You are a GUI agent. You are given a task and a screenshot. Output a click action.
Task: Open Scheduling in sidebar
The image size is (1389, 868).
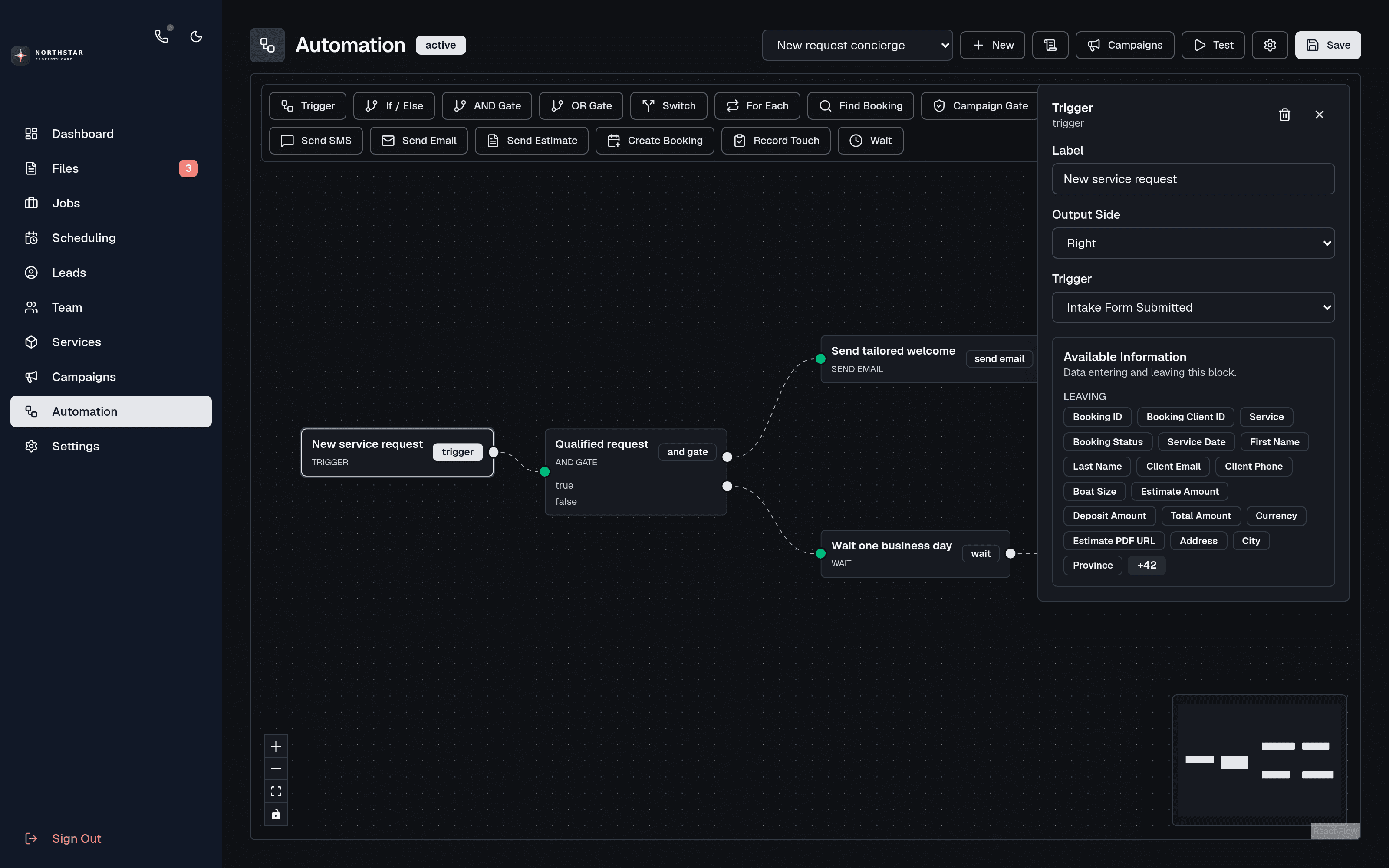point(111,238)
